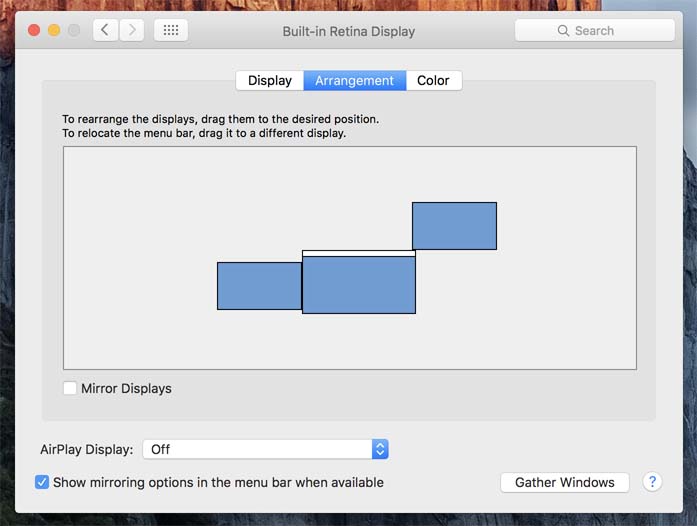Open the AirPlay Display dropdown
The height and width of the screenshot is (526, 697).
[265, 449]
